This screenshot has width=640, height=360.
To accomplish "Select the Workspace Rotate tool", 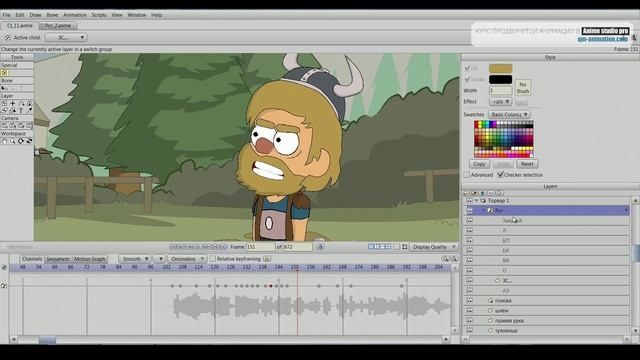I will tap(21, 141).
